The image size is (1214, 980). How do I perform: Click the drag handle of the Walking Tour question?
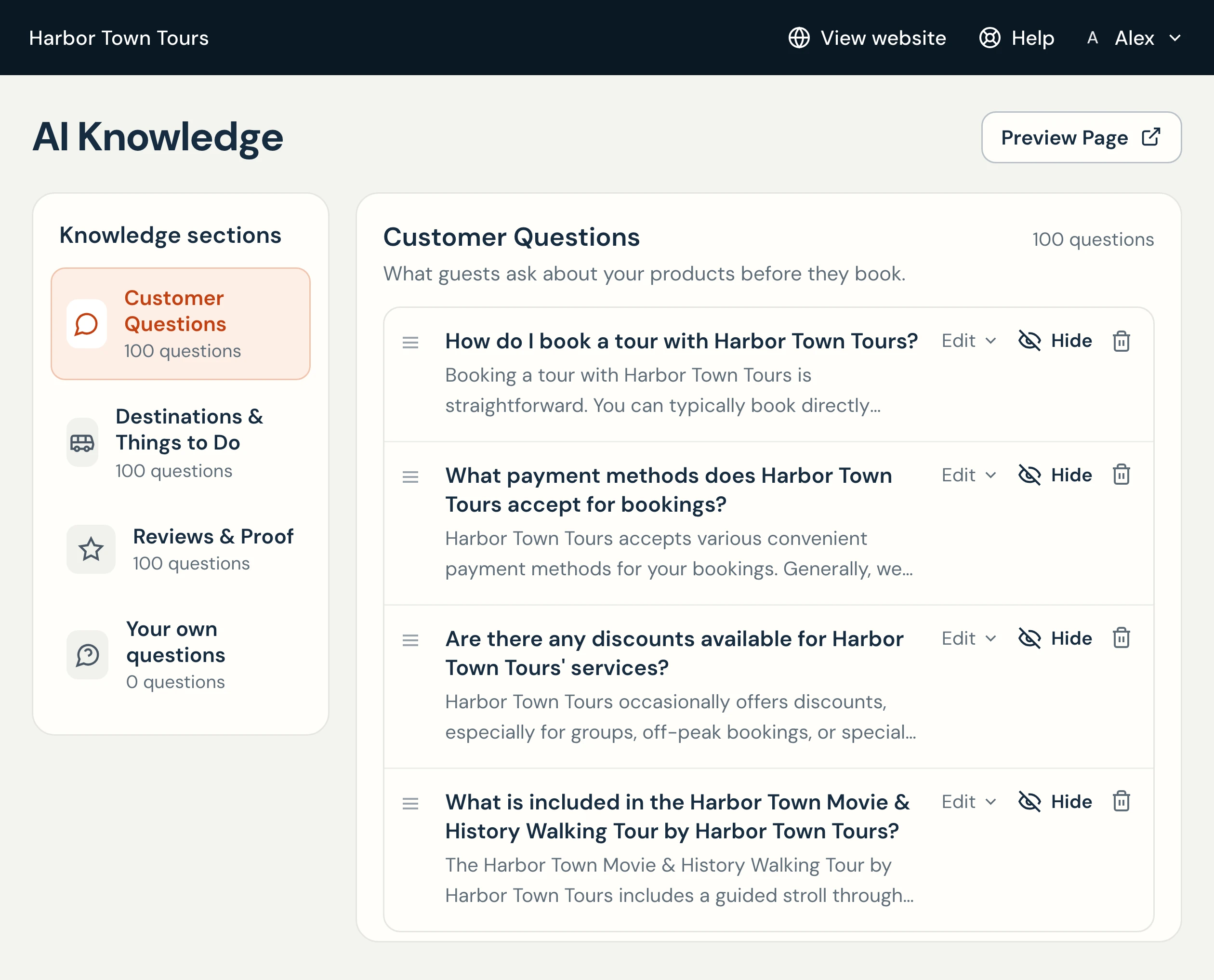[410, 803]
